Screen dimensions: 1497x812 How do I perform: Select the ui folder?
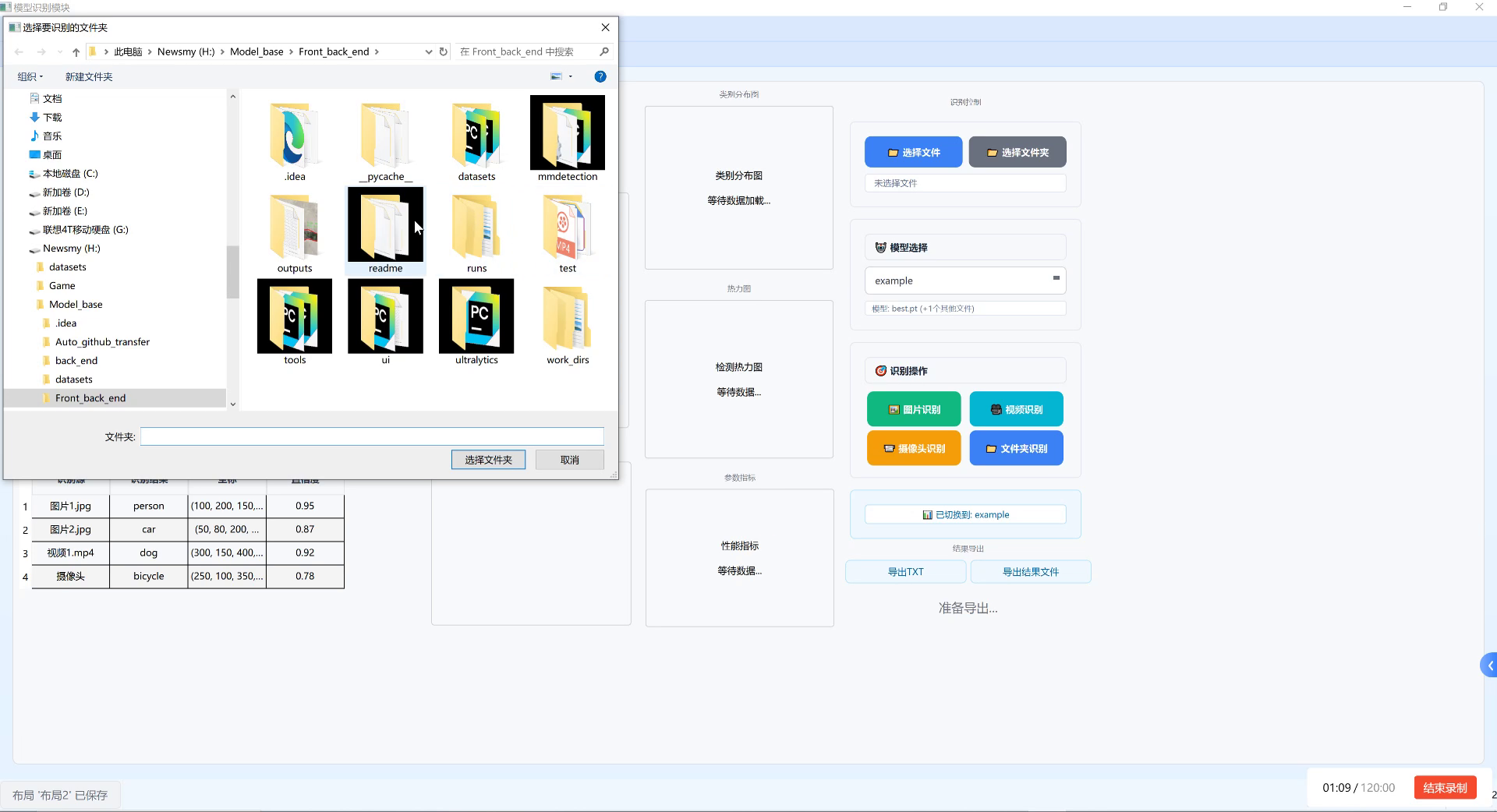pos(385,322)
